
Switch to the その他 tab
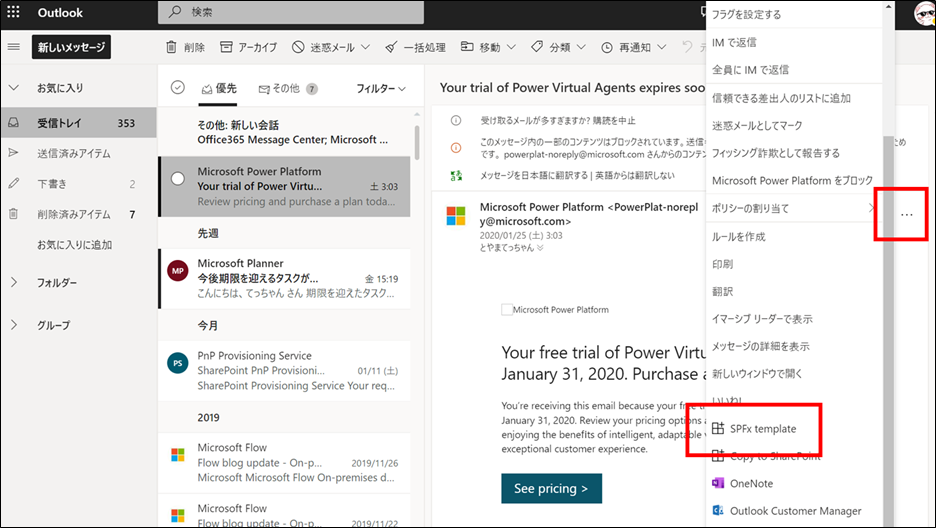287,89
